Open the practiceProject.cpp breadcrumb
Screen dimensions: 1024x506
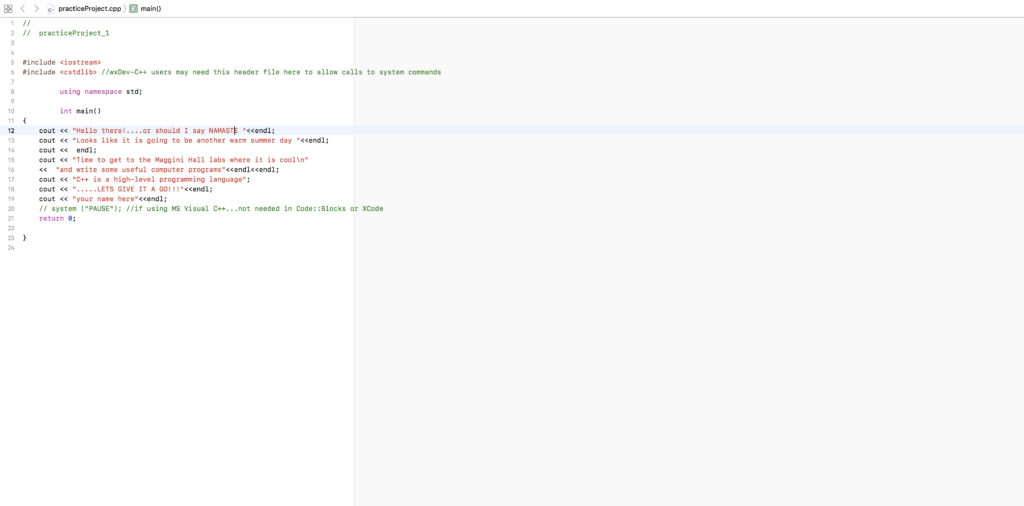tap(89, 8)
